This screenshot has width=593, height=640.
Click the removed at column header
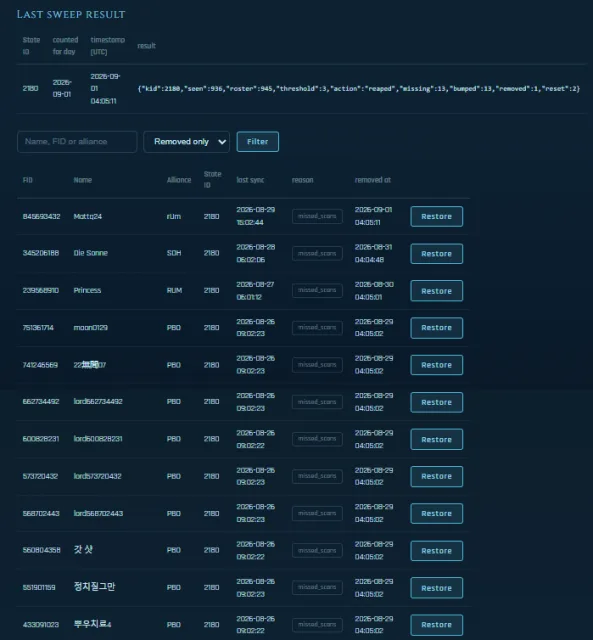coord(373,180)
